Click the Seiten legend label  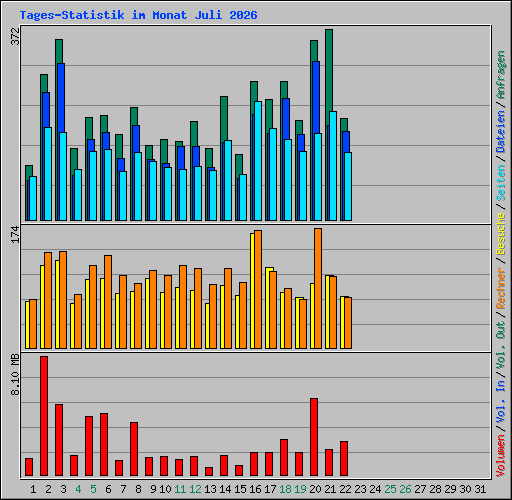pos(501,183)
